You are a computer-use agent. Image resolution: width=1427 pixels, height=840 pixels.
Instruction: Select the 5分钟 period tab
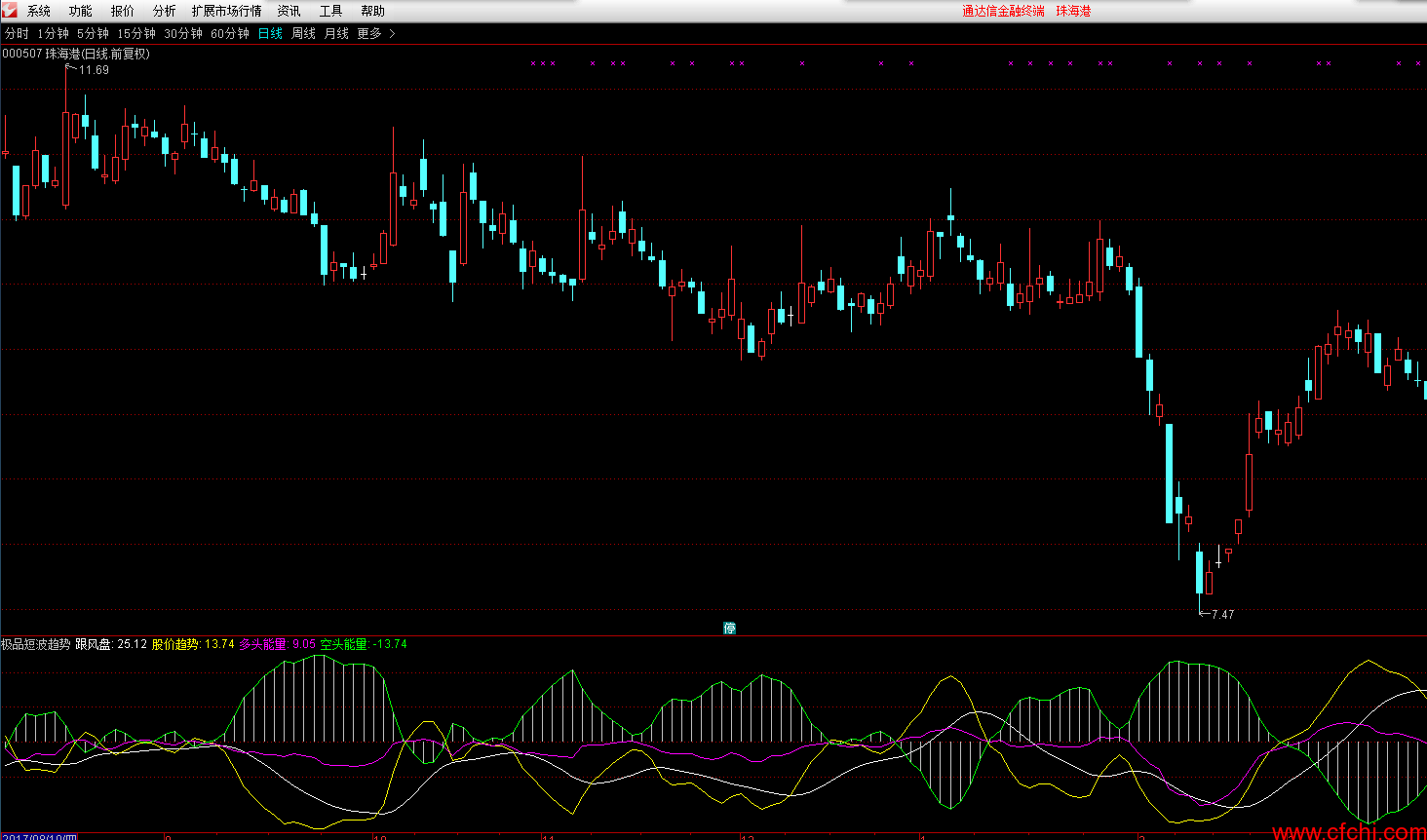[x=93, y=33]
